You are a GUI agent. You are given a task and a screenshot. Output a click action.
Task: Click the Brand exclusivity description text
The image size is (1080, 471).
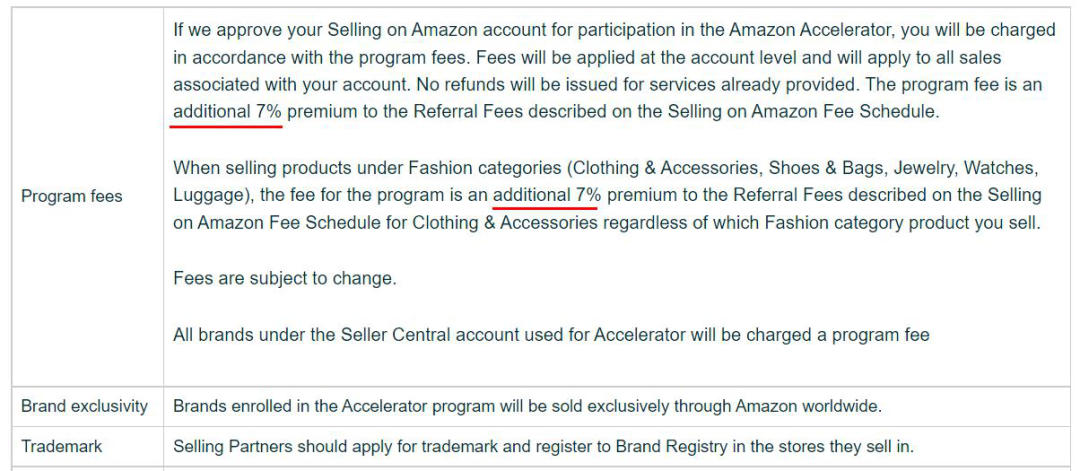point(527,406)
